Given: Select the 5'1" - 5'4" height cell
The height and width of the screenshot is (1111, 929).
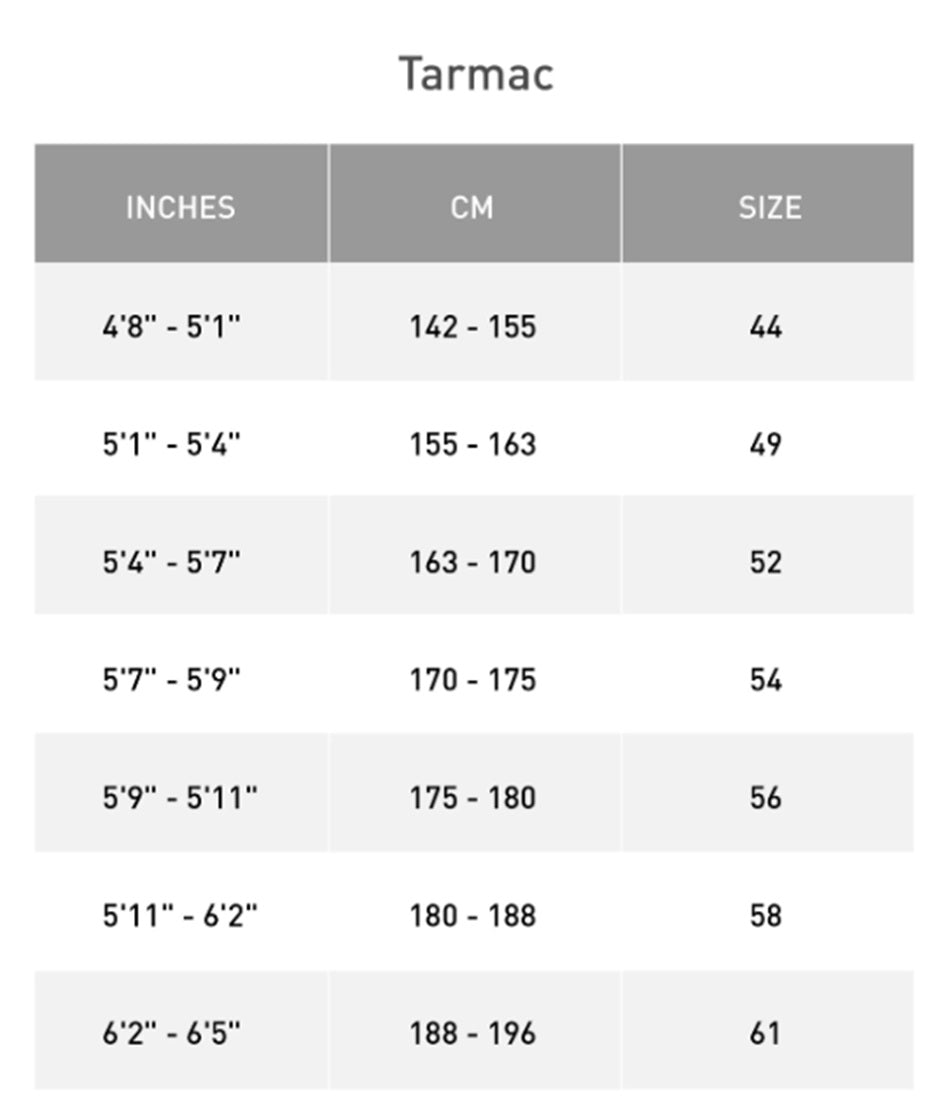Looking at the screenshot, I should (172, 444).
